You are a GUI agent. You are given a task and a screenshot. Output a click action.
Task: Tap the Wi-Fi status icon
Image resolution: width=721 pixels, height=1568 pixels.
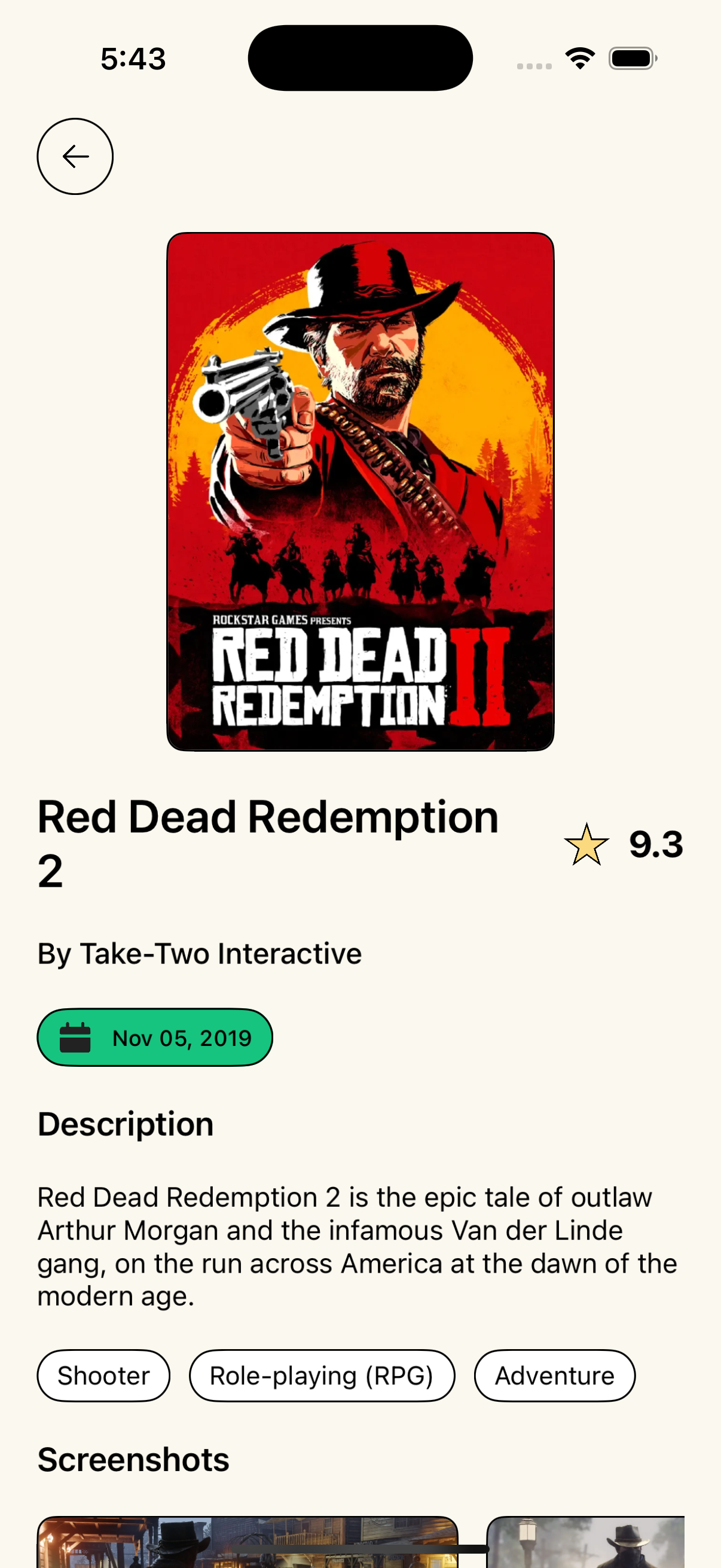click(580, 59)
